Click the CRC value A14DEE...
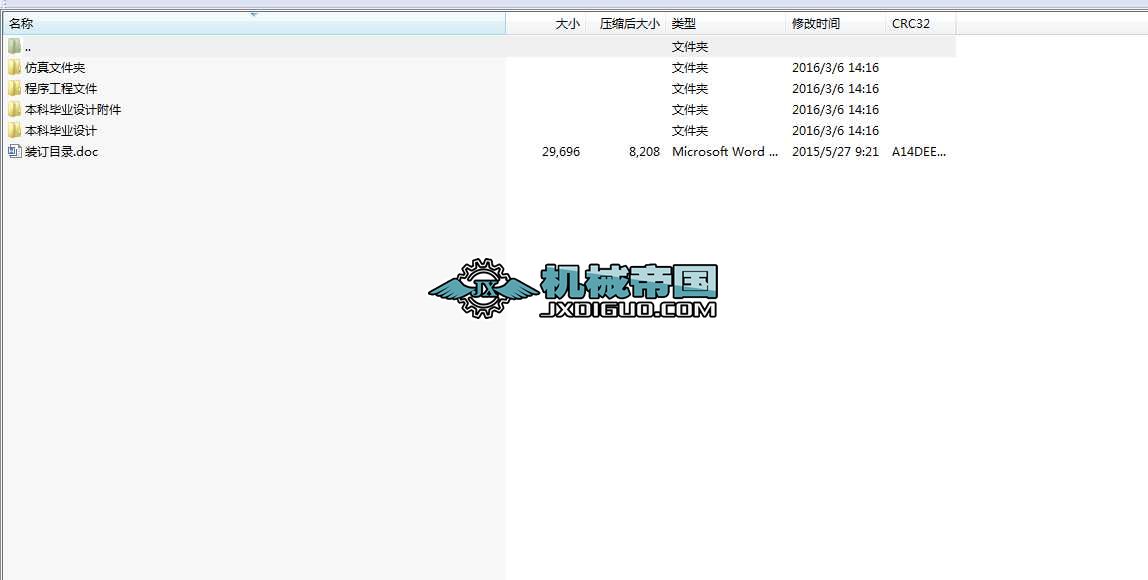Viewport: 1148px width, 580px height. pyautogui.click(x=919, y=152)
